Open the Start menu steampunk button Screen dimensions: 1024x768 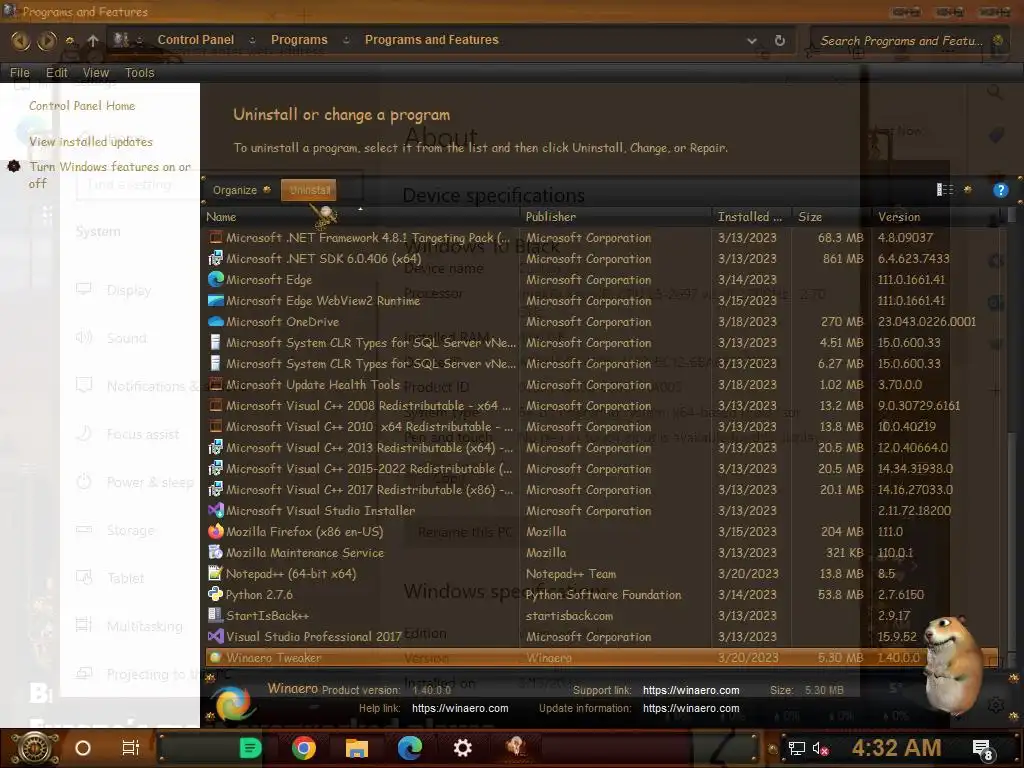click(x=34, y=748)
